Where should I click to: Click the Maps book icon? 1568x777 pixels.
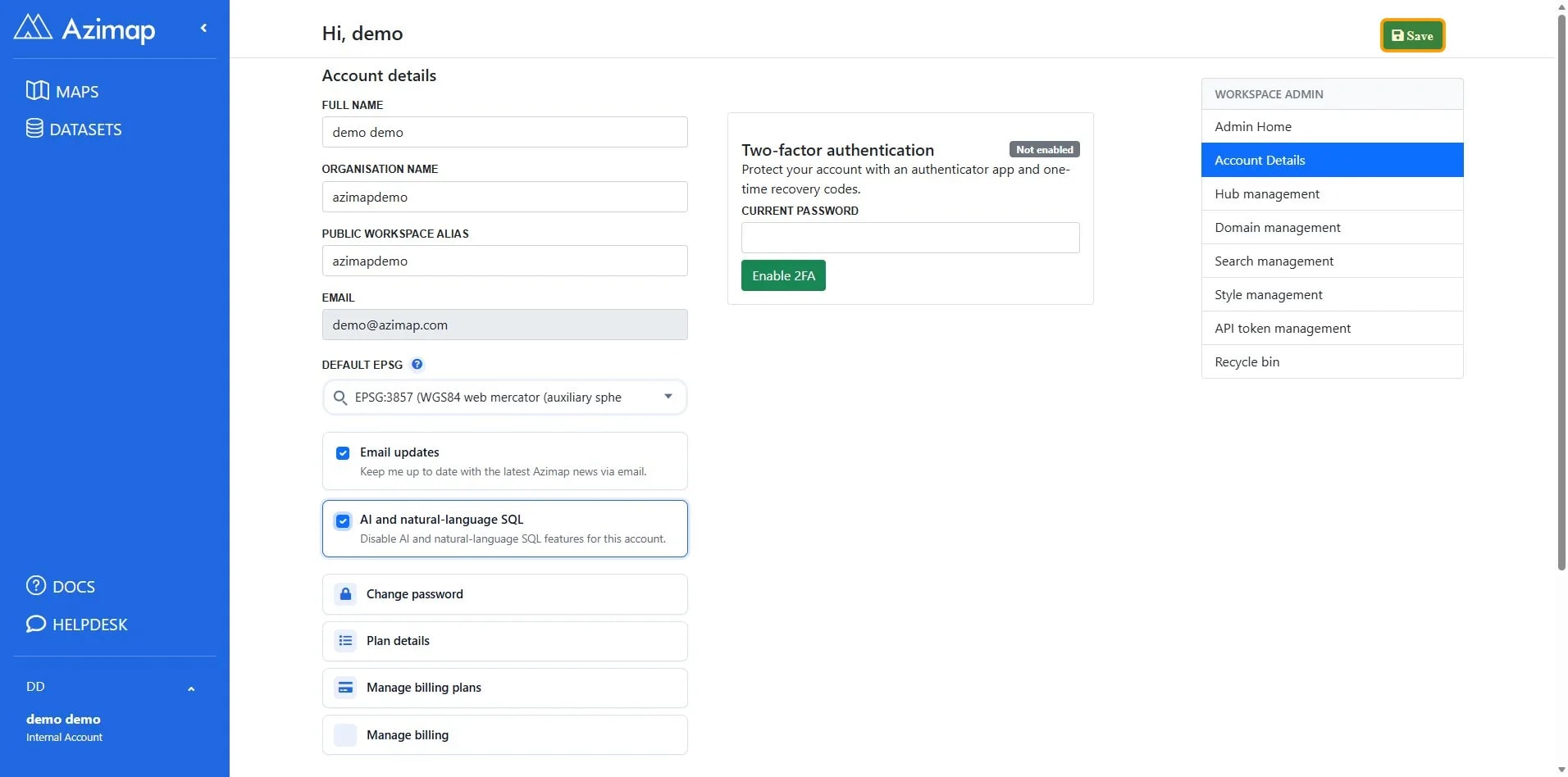[x=37, y=90]
